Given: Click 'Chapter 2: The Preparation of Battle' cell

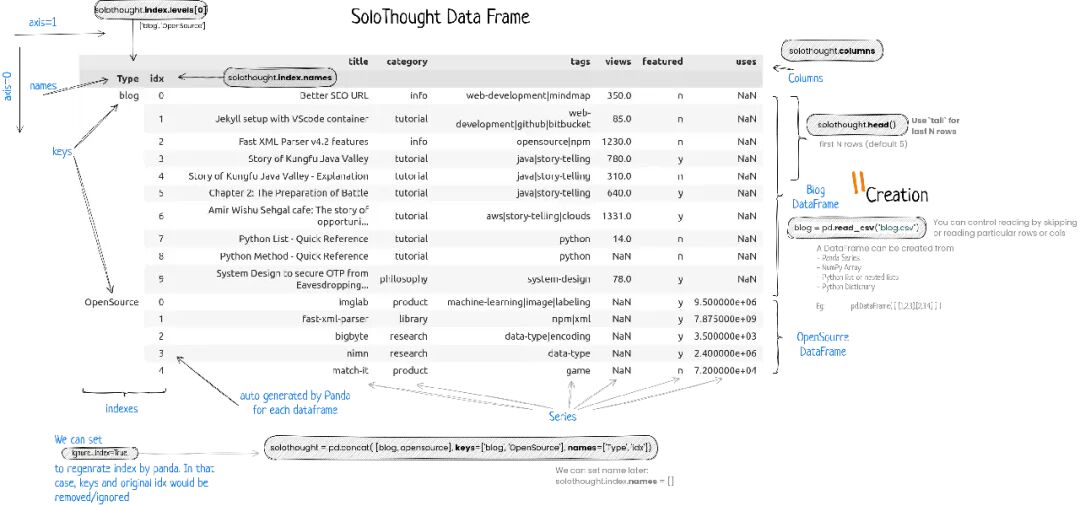Looking at the screenshot, I should coord(289,193).
